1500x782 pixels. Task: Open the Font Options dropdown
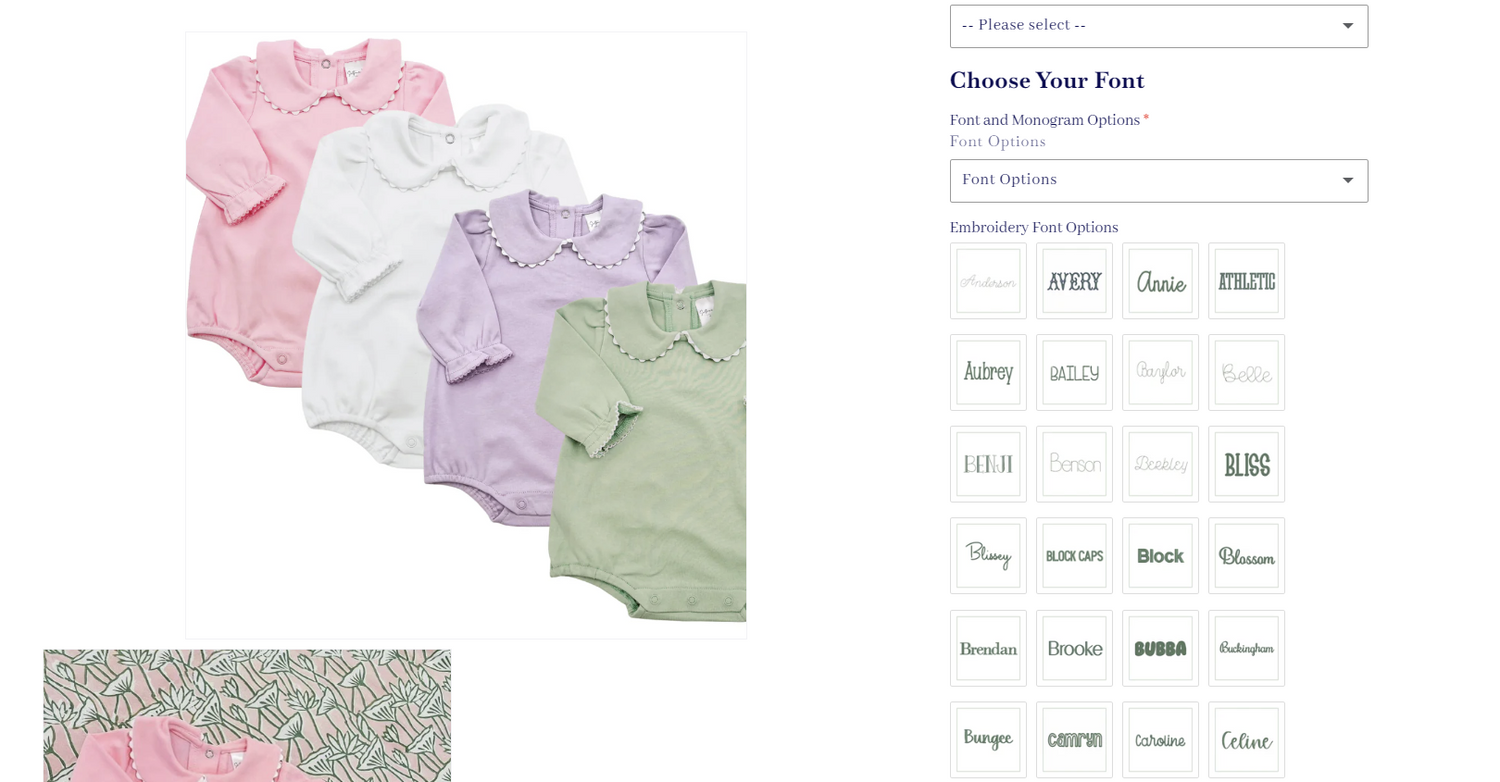point(1159,181)
